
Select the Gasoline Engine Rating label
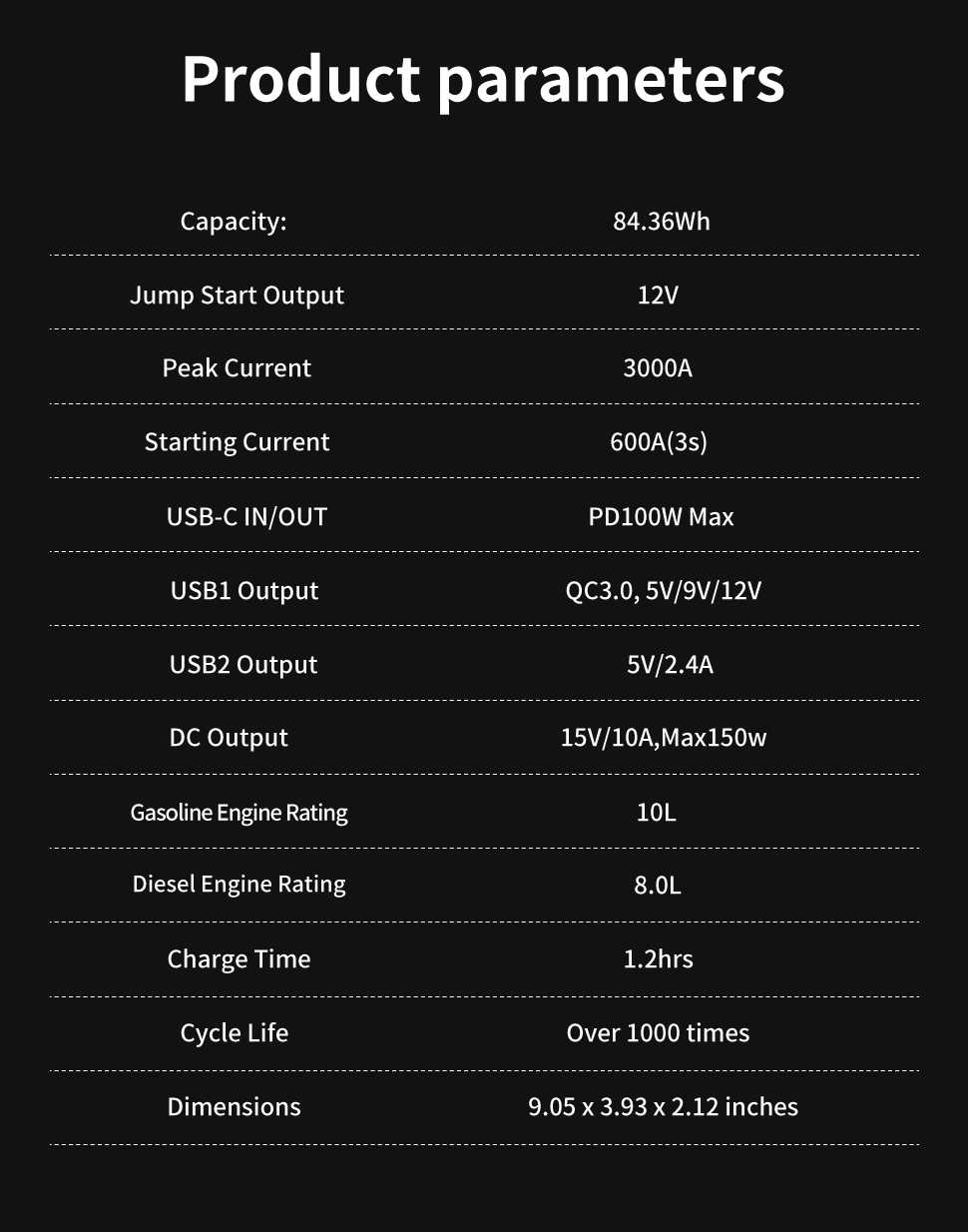[x=239, y=813]
